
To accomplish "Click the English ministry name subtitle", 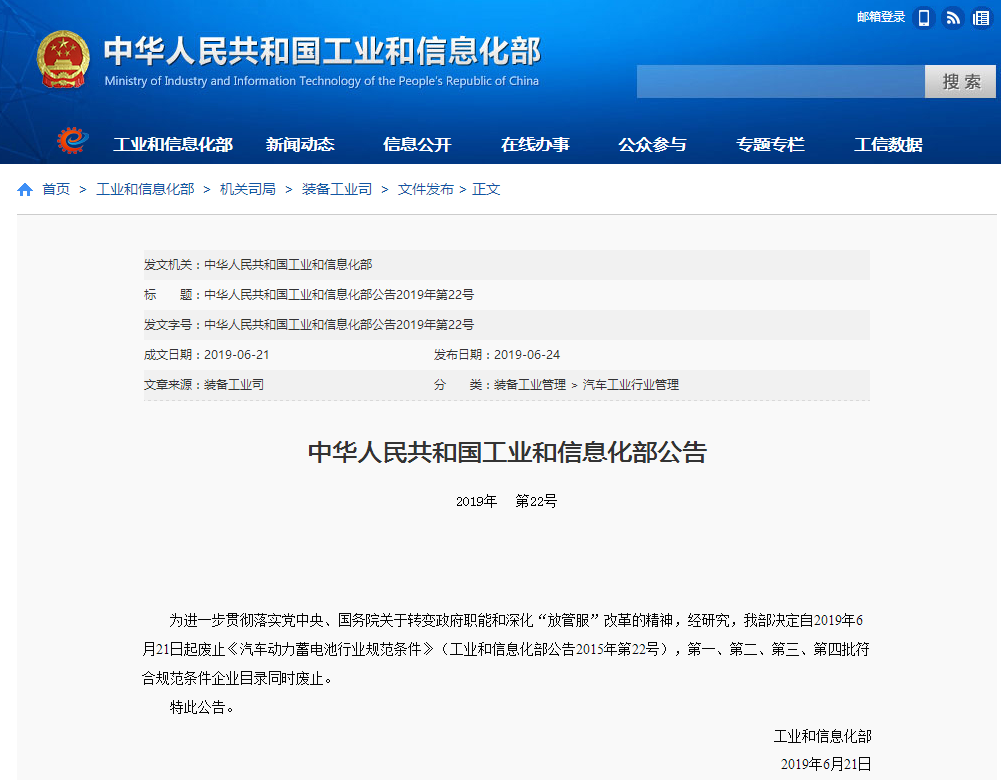I will coord(322,81).
